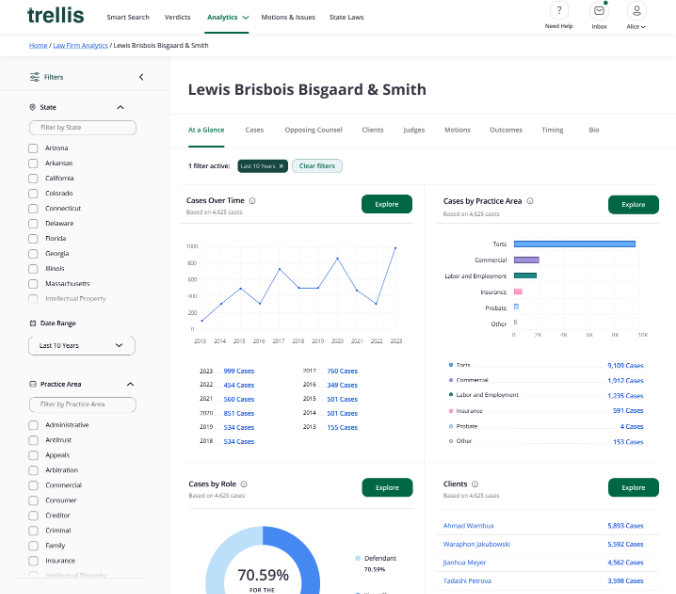The height and width of the screenshot is (594, 676).
Task: Explore Cases Over Time
Action: [x=387, y=204]
